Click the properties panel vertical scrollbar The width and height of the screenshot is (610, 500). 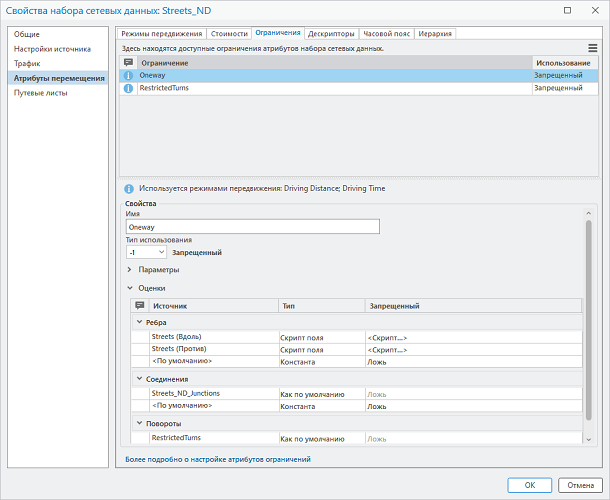588,320
